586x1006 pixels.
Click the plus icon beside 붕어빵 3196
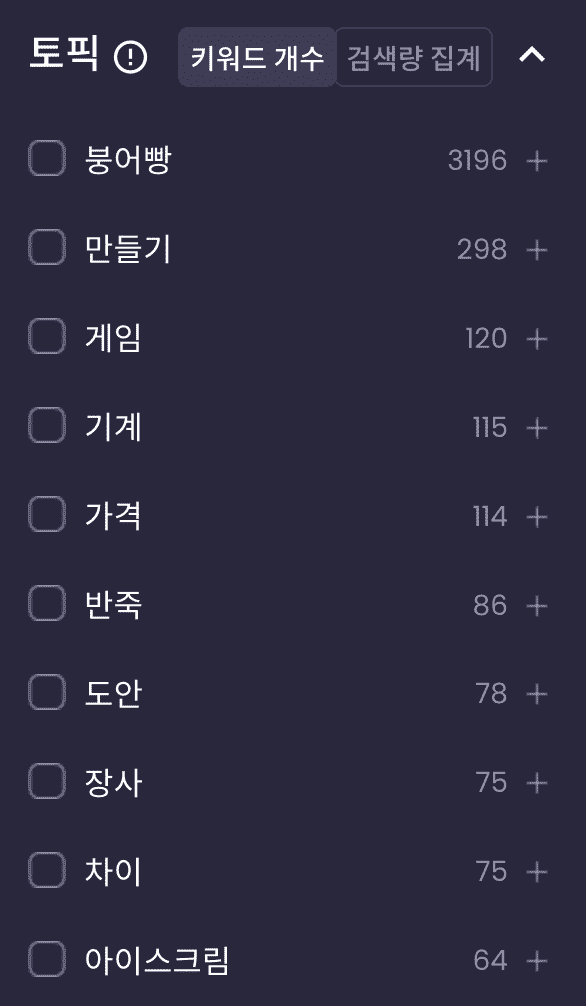[x=537, y=160]
